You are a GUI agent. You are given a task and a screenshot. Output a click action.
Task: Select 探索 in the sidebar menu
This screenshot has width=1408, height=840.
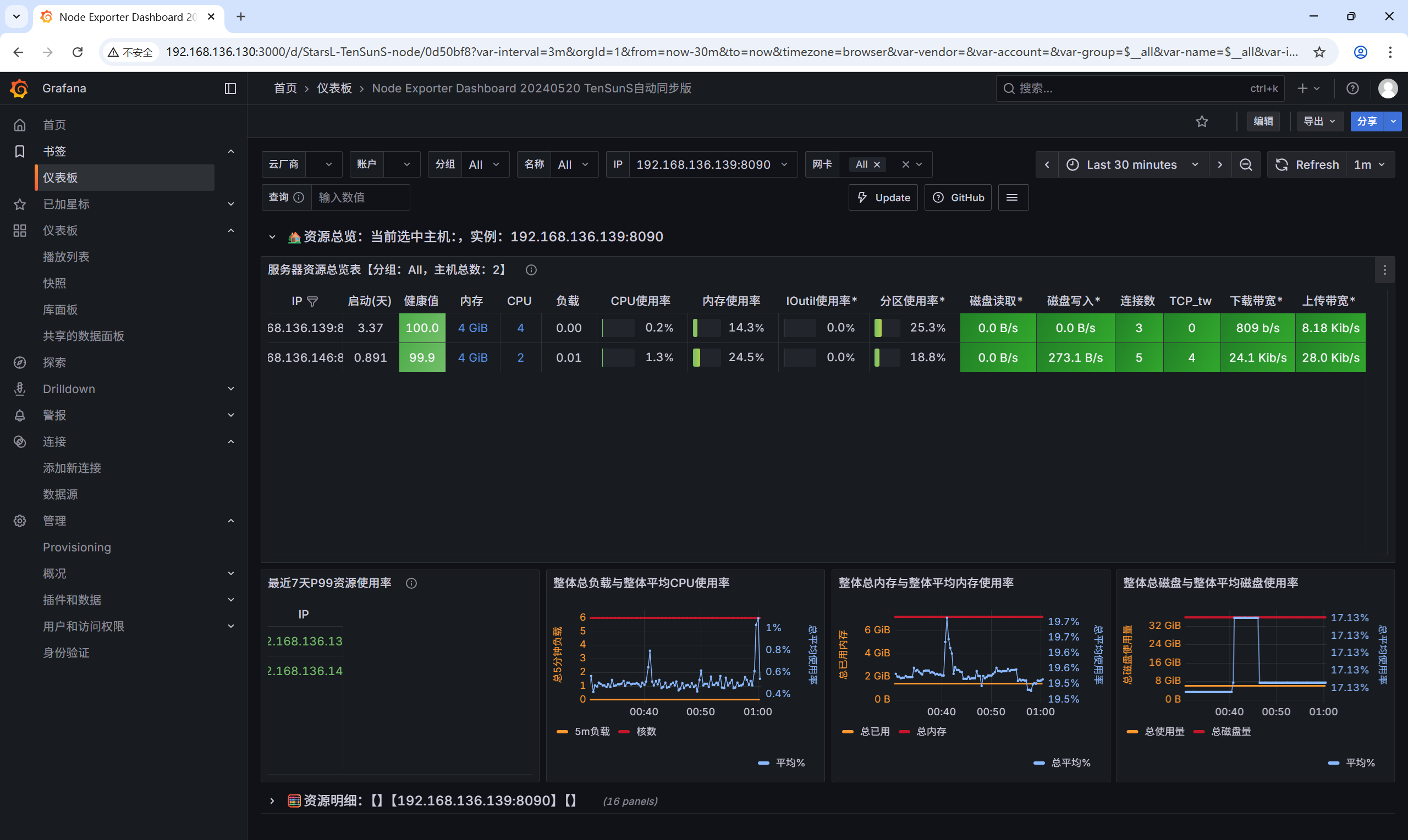tap(54, 362)
